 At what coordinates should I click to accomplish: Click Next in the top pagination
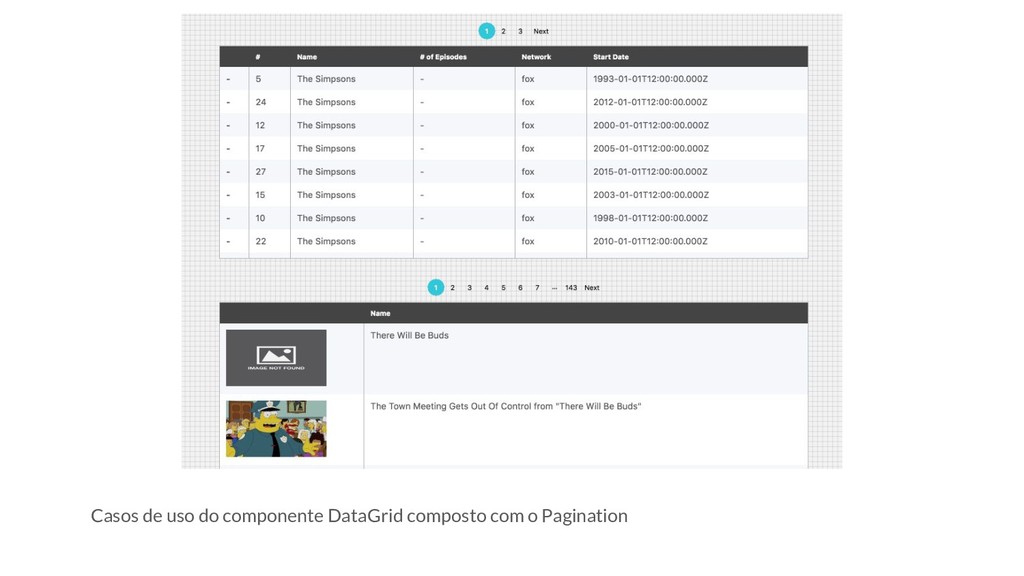pyautogui.click(x=541, y=31)
